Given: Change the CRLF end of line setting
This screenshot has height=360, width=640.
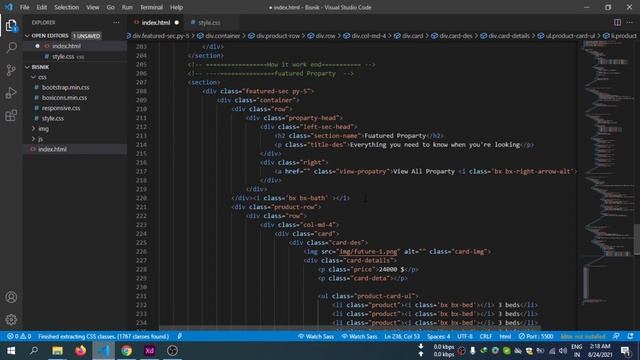Looking at the screenshot, I should [x=486, y=336].
